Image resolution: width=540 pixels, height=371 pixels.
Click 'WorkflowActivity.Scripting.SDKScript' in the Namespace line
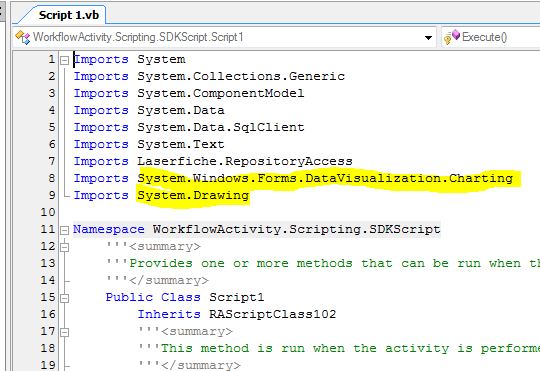(297, 229)
